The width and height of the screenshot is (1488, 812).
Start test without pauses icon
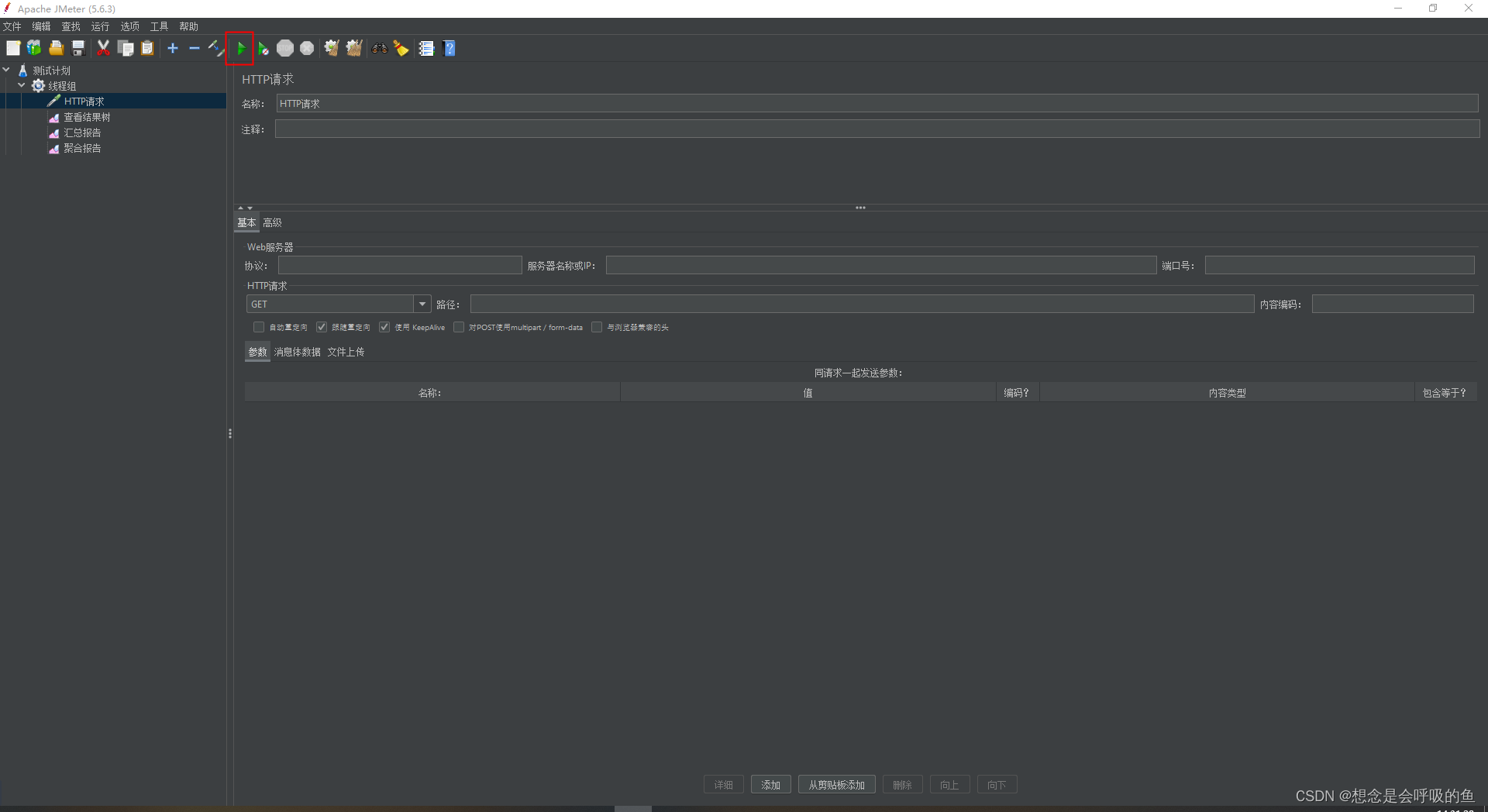(x=263, y=48)
